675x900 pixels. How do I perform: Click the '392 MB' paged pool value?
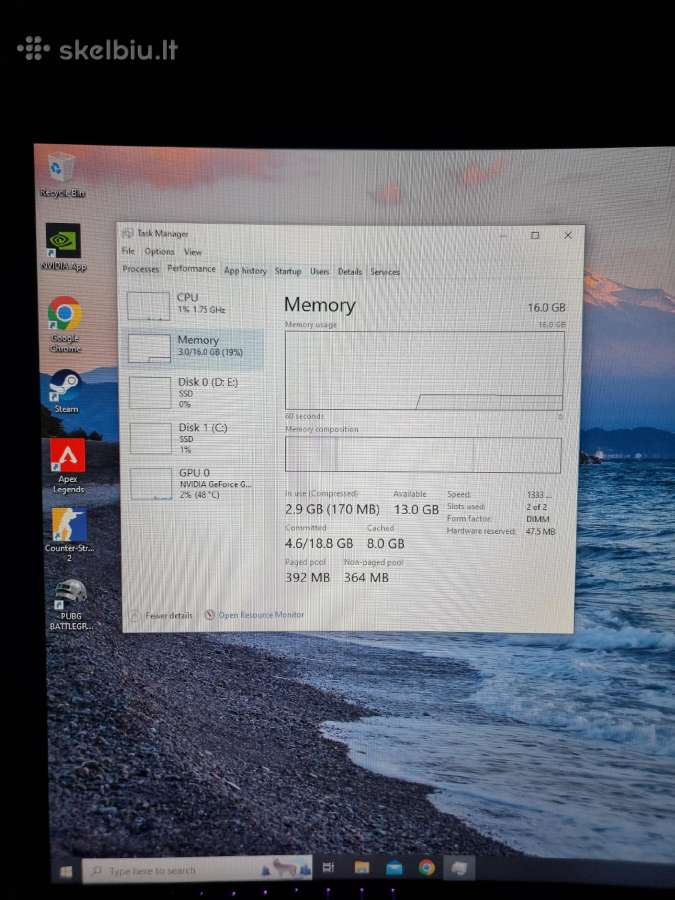tap(308, 577)
